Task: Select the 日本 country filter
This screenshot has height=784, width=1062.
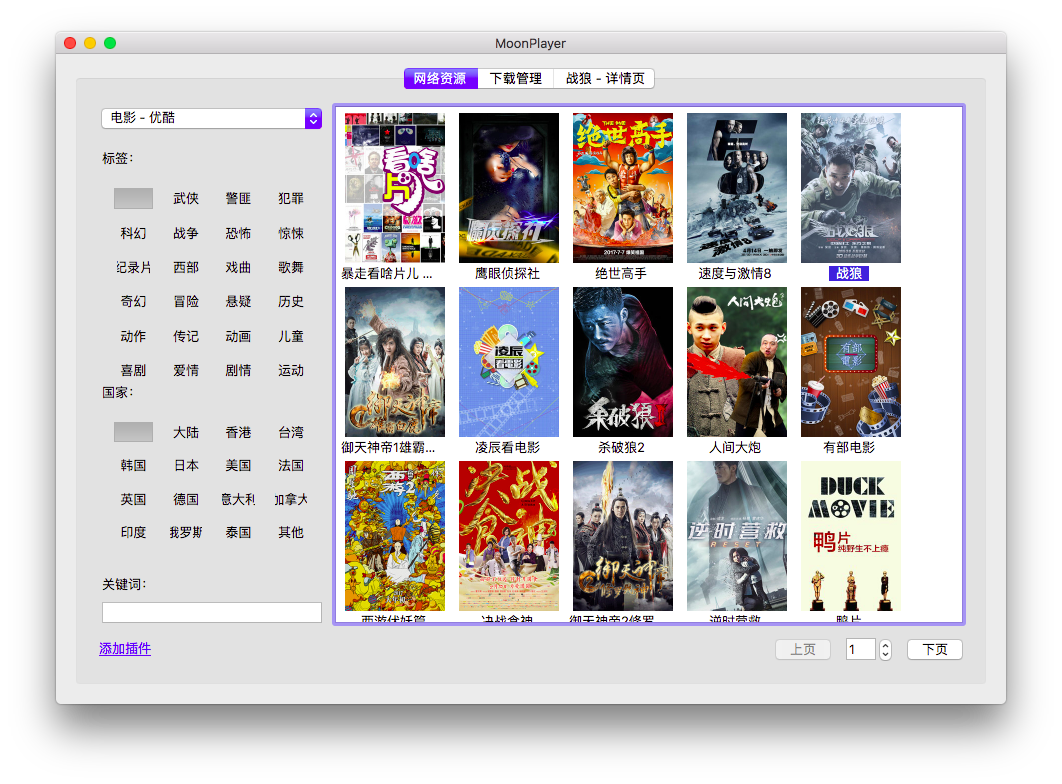Action: pos(186,465)
